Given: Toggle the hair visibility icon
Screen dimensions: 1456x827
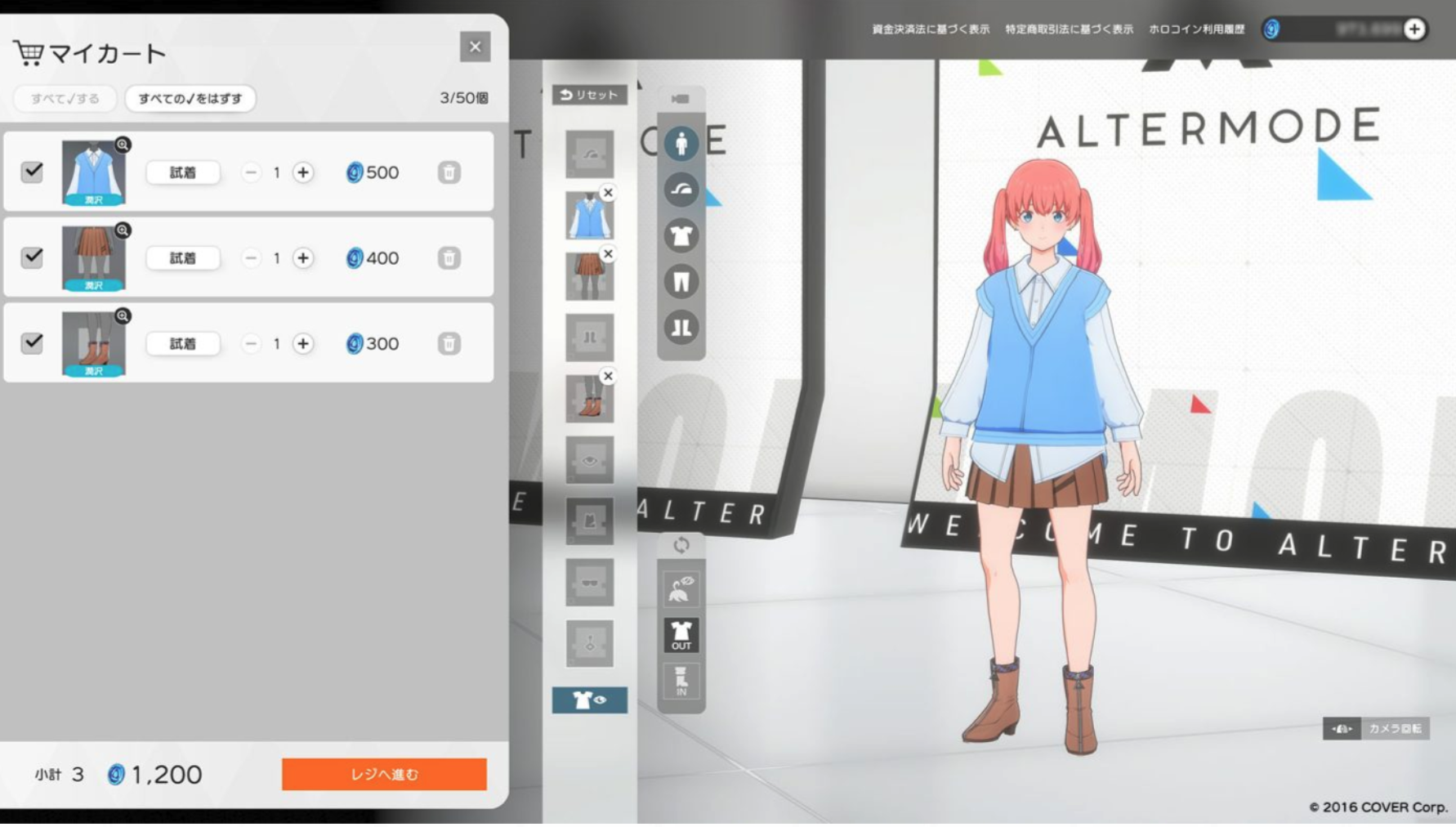Looking at the screenshot, I should pos(681,588).
